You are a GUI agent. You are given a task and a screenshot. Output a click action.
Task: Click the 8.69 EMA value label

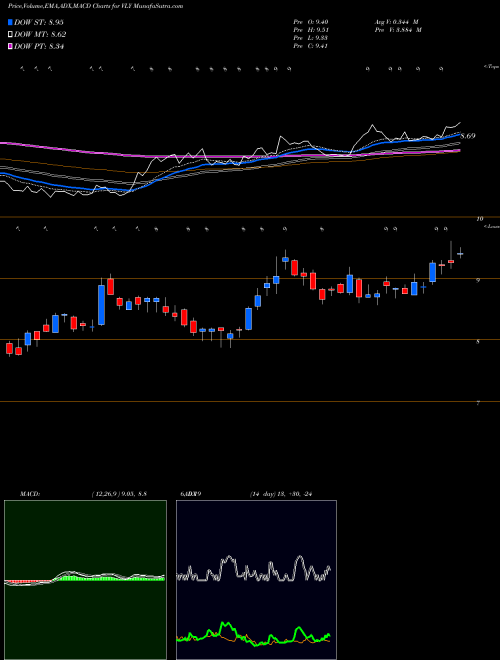468,136
